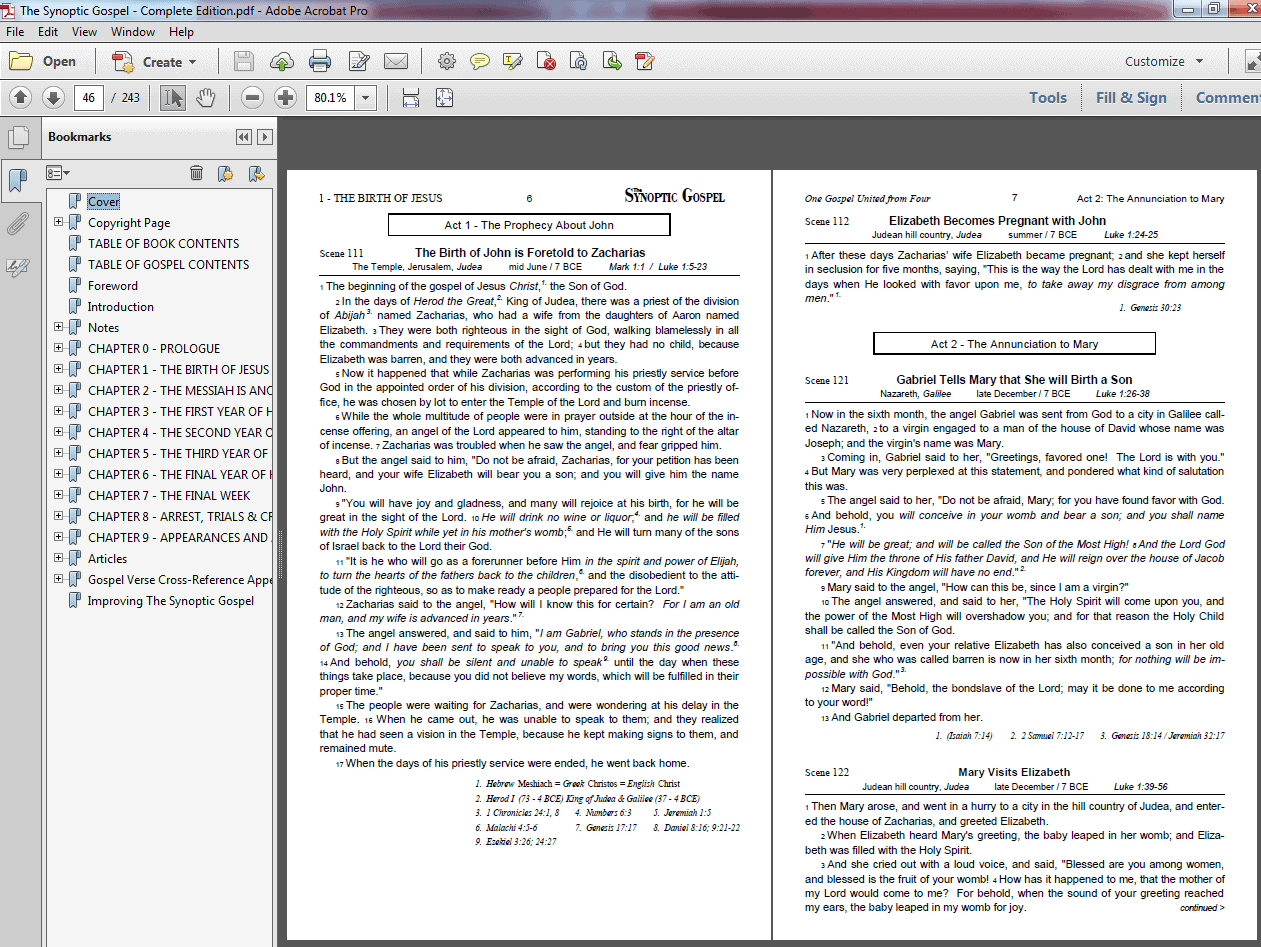Click the edit text pencil-on-page icon
1261x947 pixels.
pos(359,62)
